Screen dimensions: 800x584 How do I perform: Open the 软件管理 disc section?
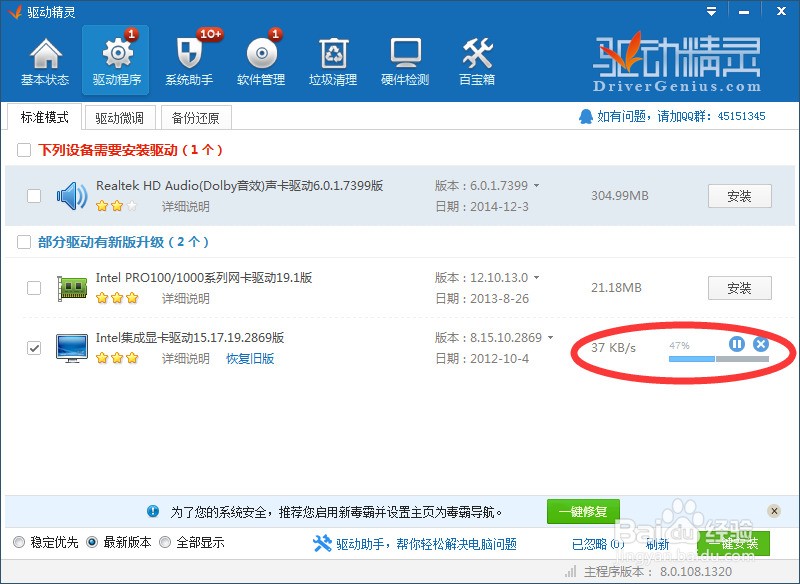tap(261, 61)
